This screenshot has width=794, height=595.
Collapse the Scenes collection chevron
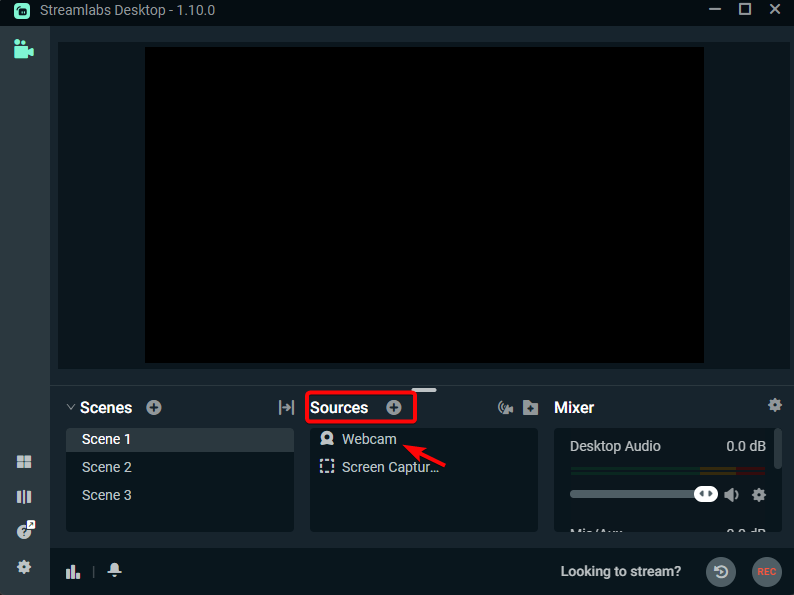(x=71, y=407)
